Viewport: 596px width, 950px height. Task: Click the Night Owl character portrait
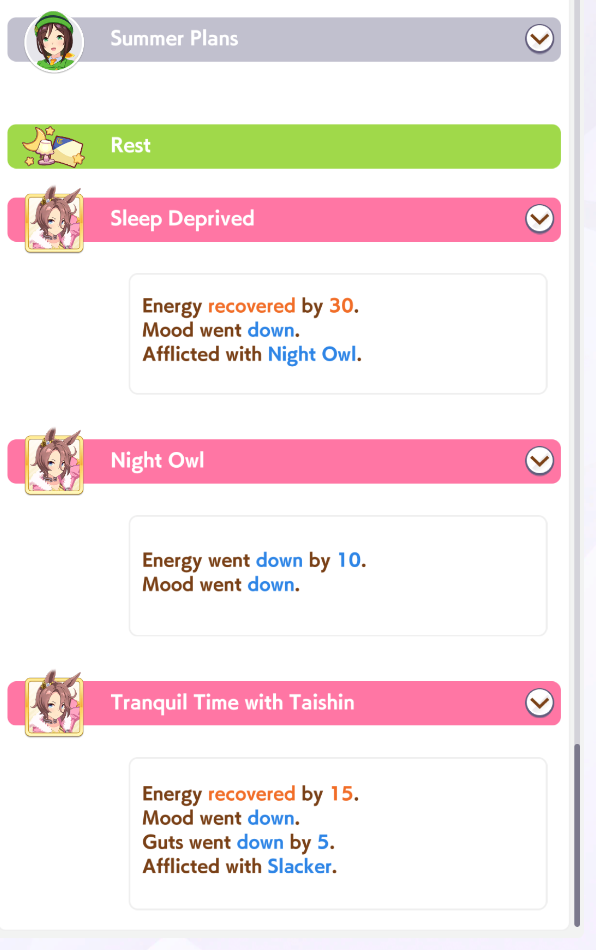point(54,462)
